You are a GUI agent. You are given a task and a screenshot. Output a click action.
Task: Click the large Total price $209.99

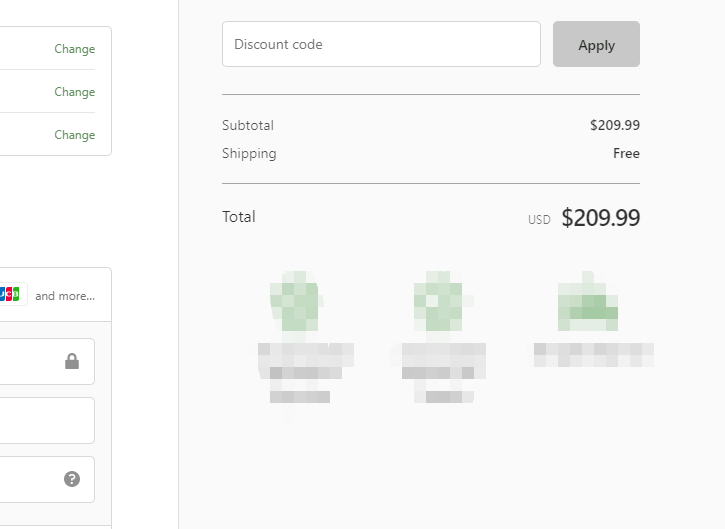[x=600, y=218]
